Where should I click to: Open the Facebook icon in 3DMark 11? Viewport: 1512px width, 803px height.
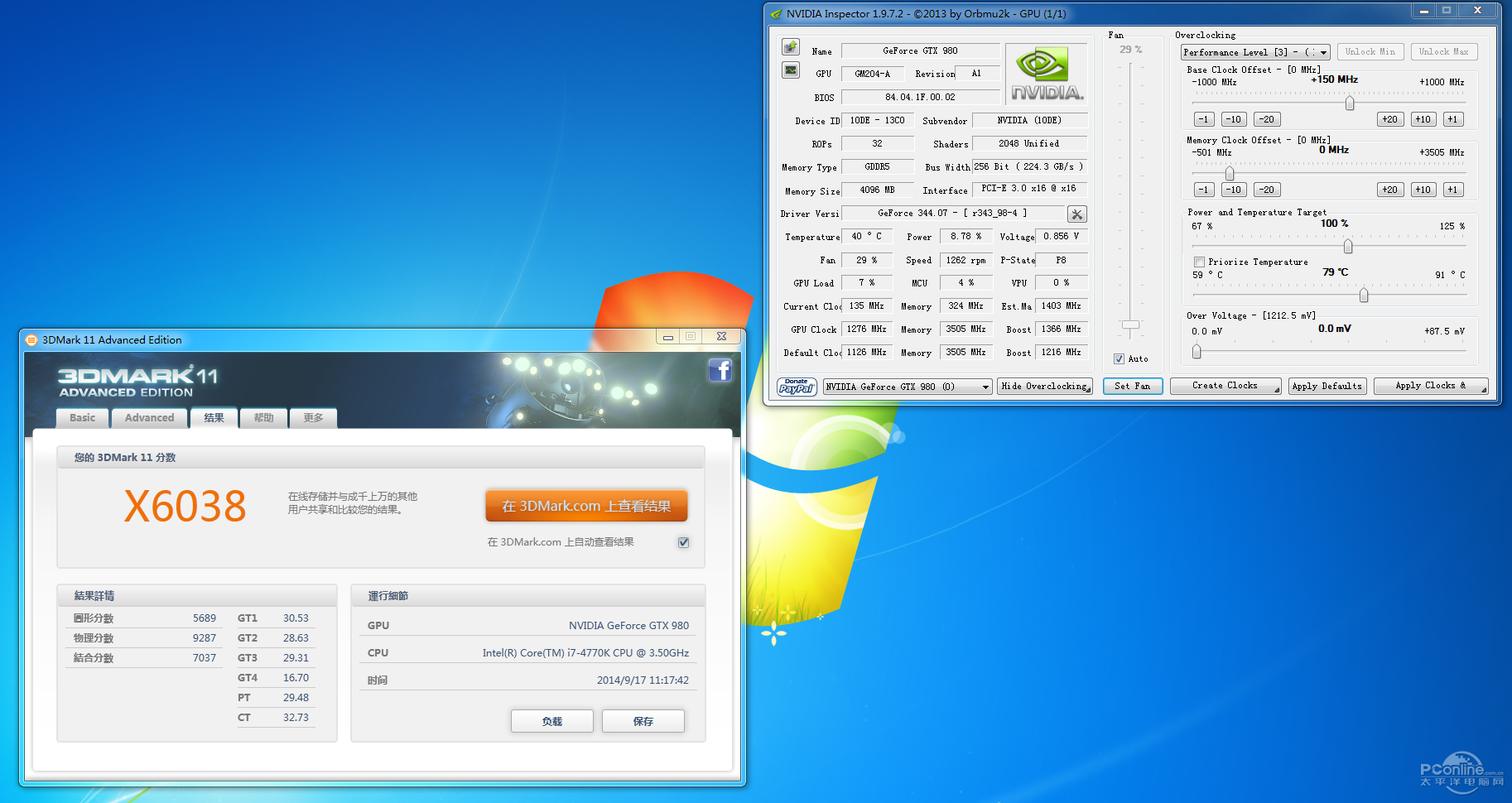tap(720, 370)
